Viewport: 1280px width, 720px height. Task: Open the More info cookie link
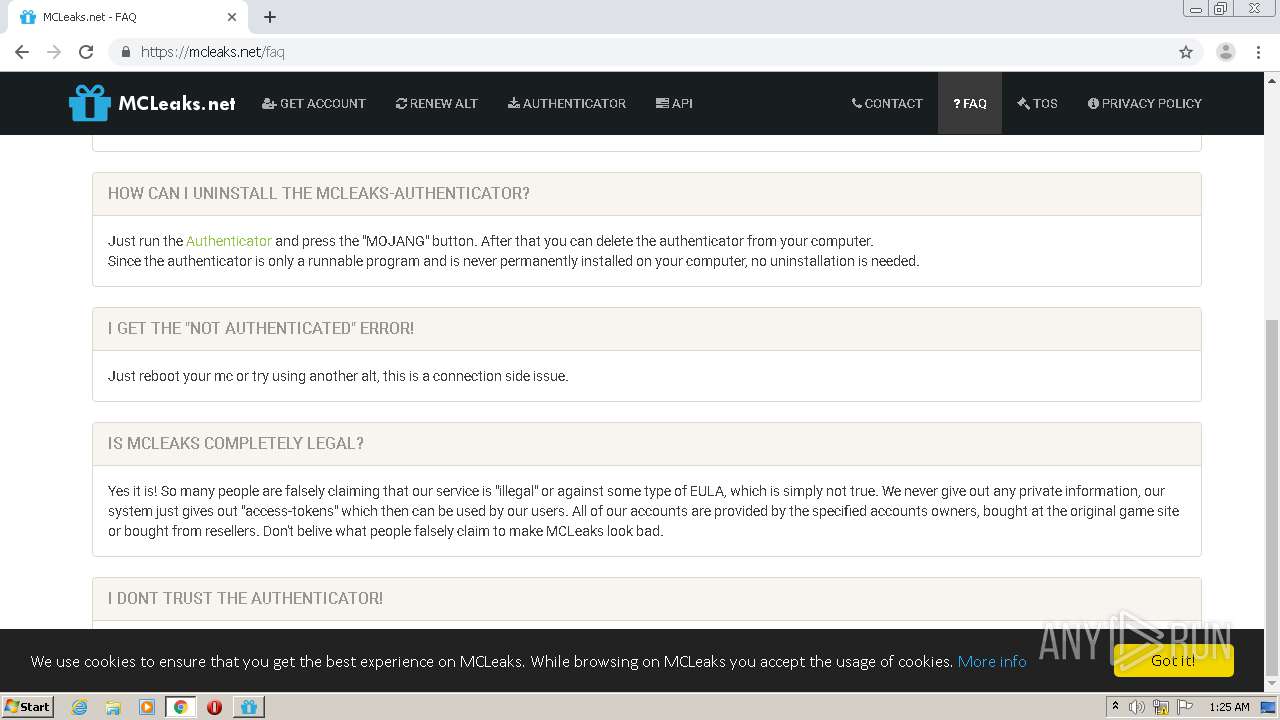(x=992, y=661)
